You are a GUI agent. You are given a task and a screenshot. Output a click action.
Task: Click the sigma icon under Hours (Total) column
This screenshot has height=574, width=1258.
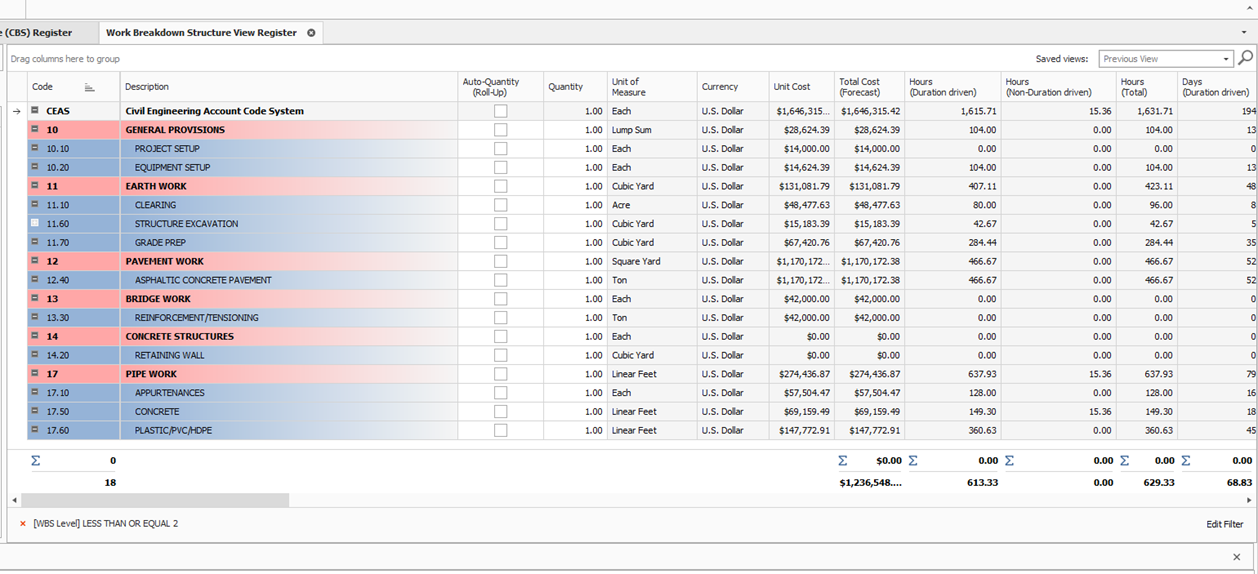(x=1124, y=461)
